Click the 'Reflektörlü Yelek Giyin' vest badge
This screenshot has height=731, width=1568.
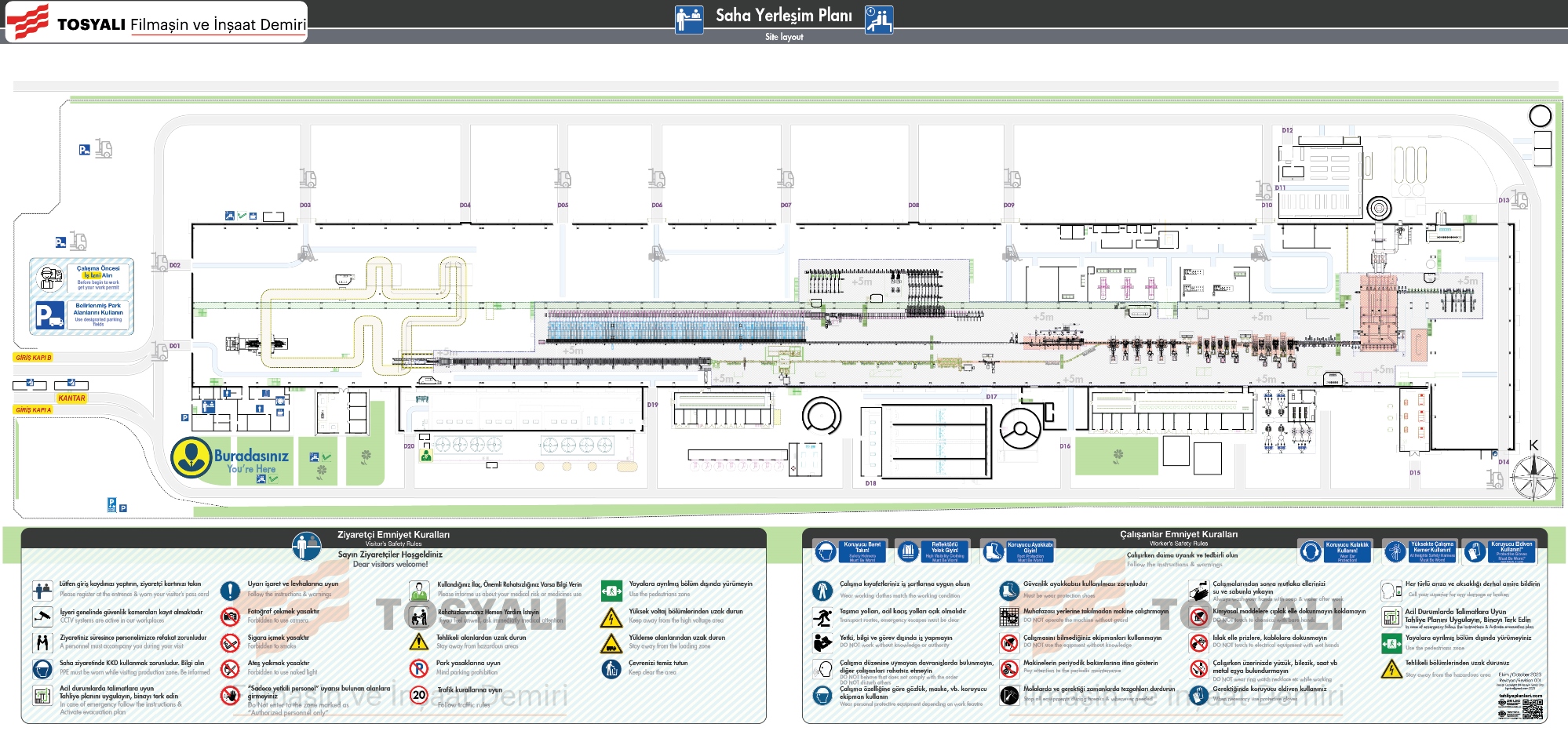coord(933,551)
